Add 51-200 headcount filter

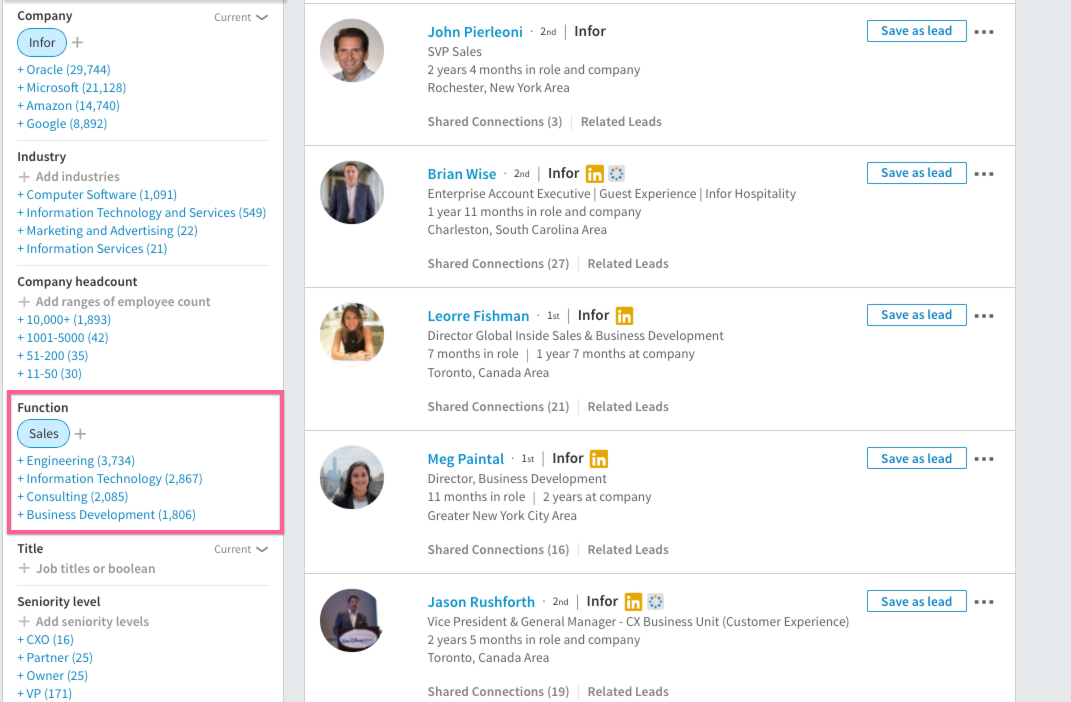point(53,356)
